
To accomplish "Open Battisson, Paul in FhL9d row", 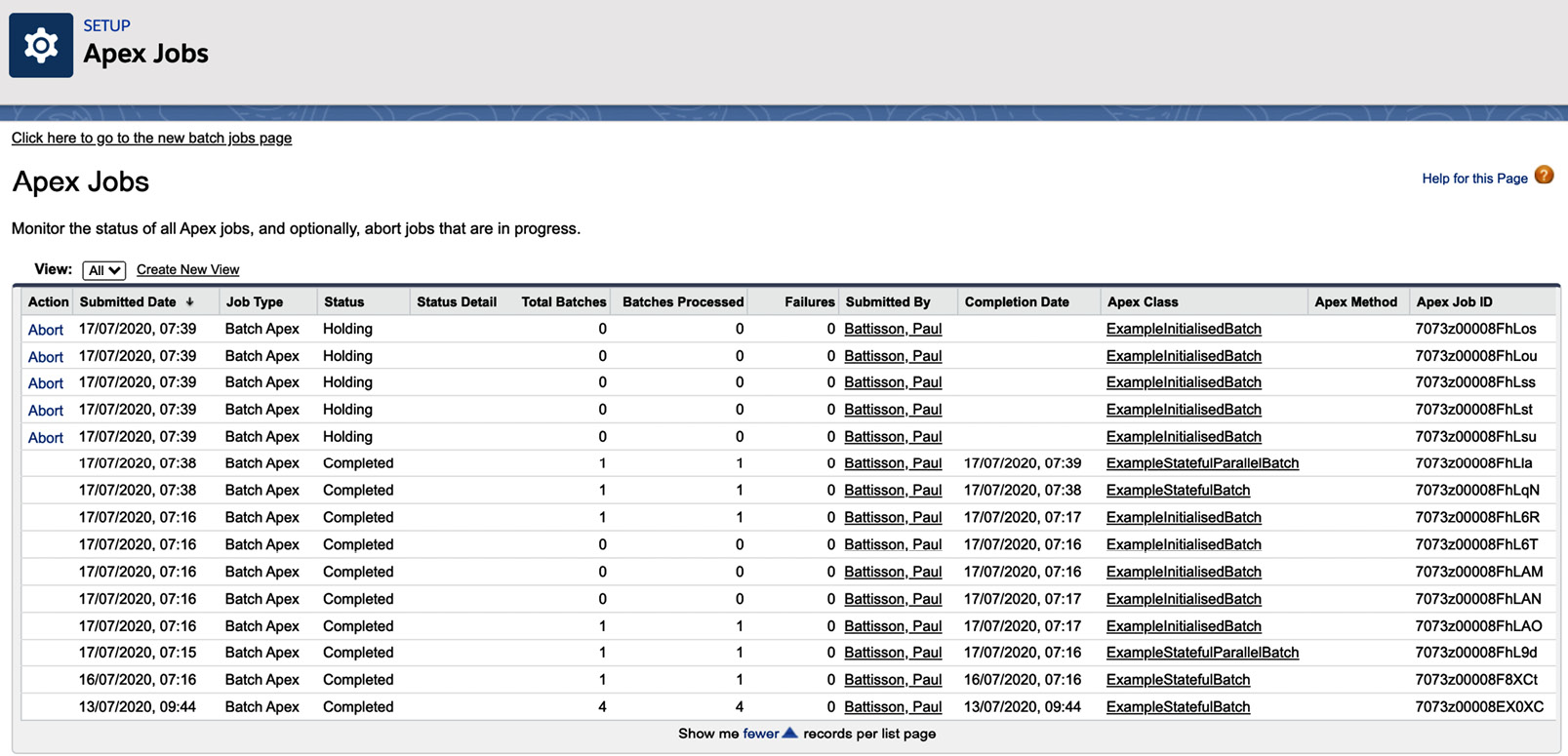I will (893, 653).
